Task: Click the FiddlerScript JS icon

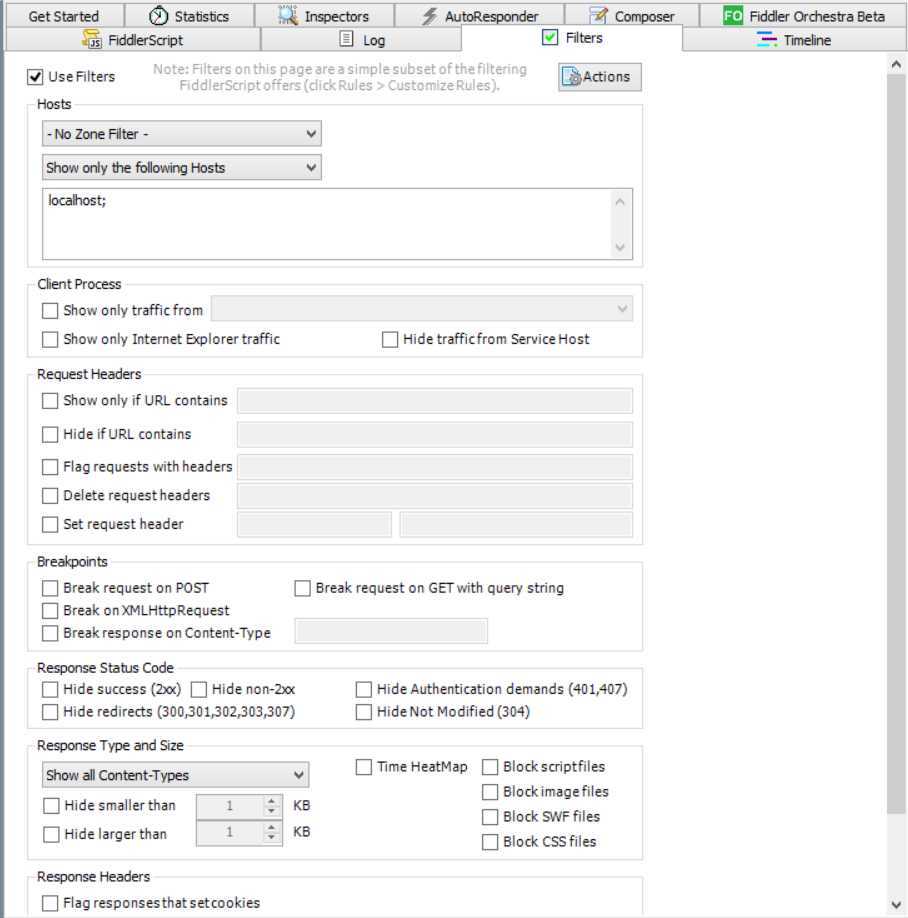Action: (x=92, y=40)
